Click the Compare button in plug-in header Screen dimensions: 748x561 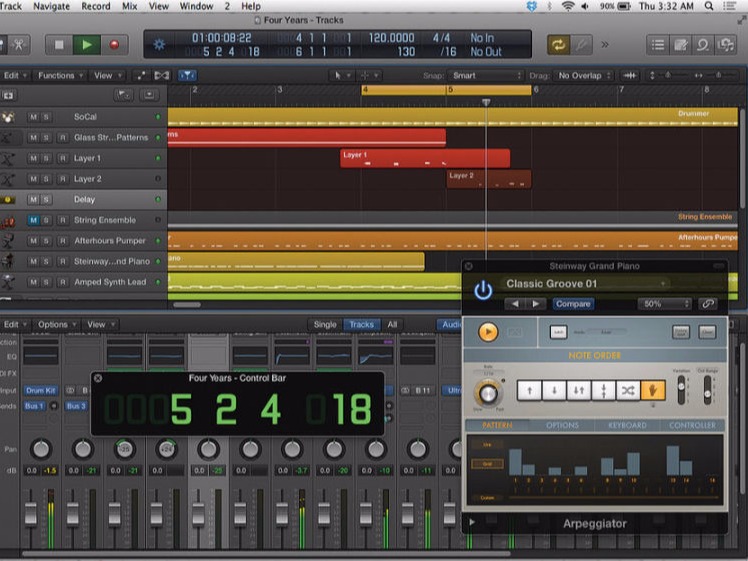coord(573,304)
